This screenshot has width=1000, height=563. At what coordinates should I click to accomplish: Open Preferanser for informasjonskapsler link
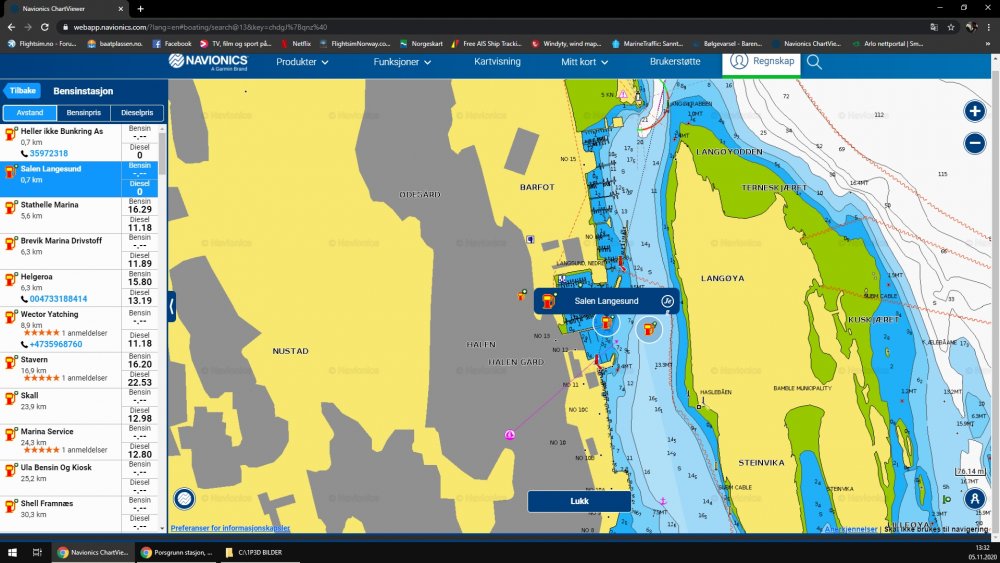coord(230,528)
